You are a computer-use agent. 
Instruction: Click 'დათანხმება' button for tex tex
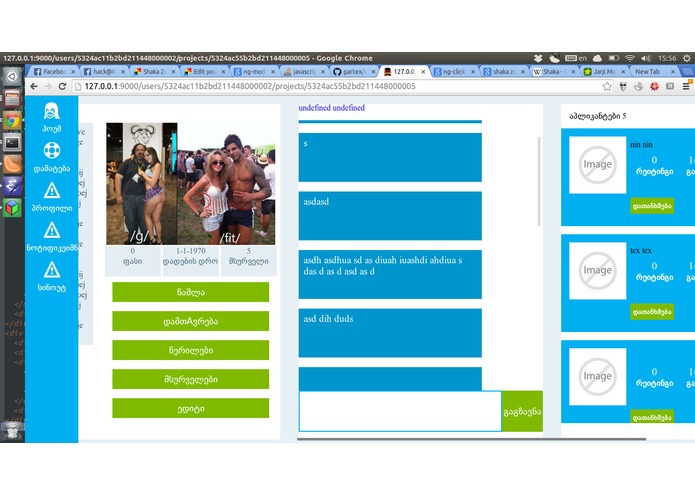click(x=652, y=312)
